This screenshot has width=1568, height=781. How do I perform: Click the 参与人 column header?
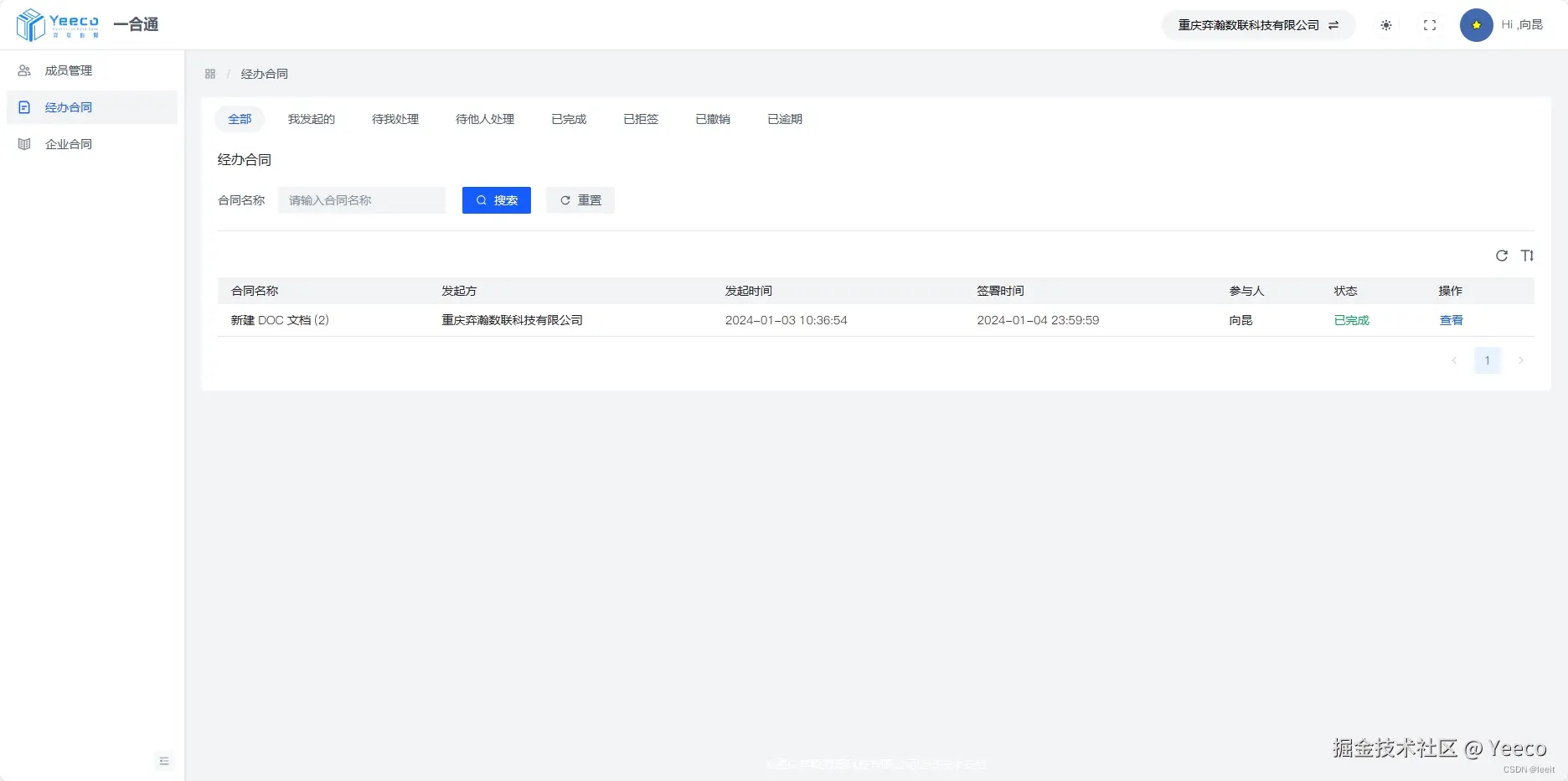tap(1246, 291)
